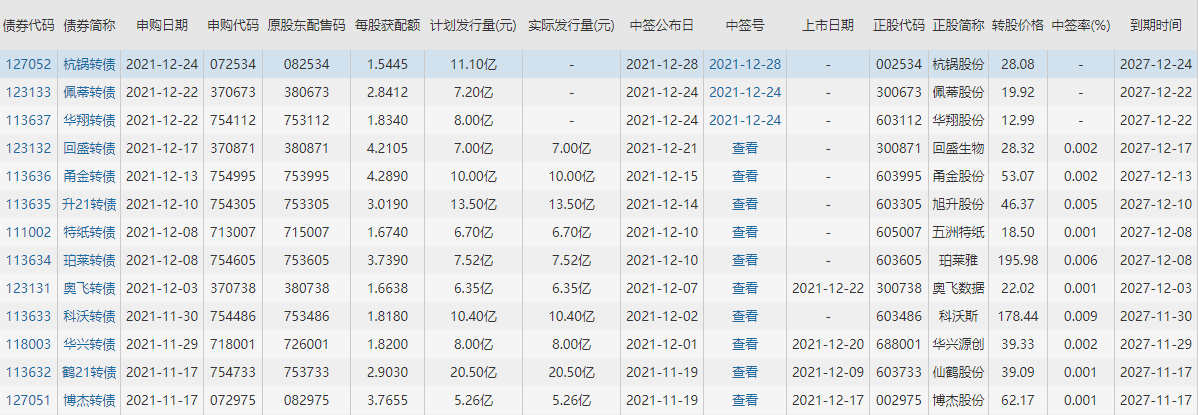The width and height of the screenshot is (1198, 415).
Task: Click the 每股获配额 column header
Action: pyautogui.click(x=387, y=25)
